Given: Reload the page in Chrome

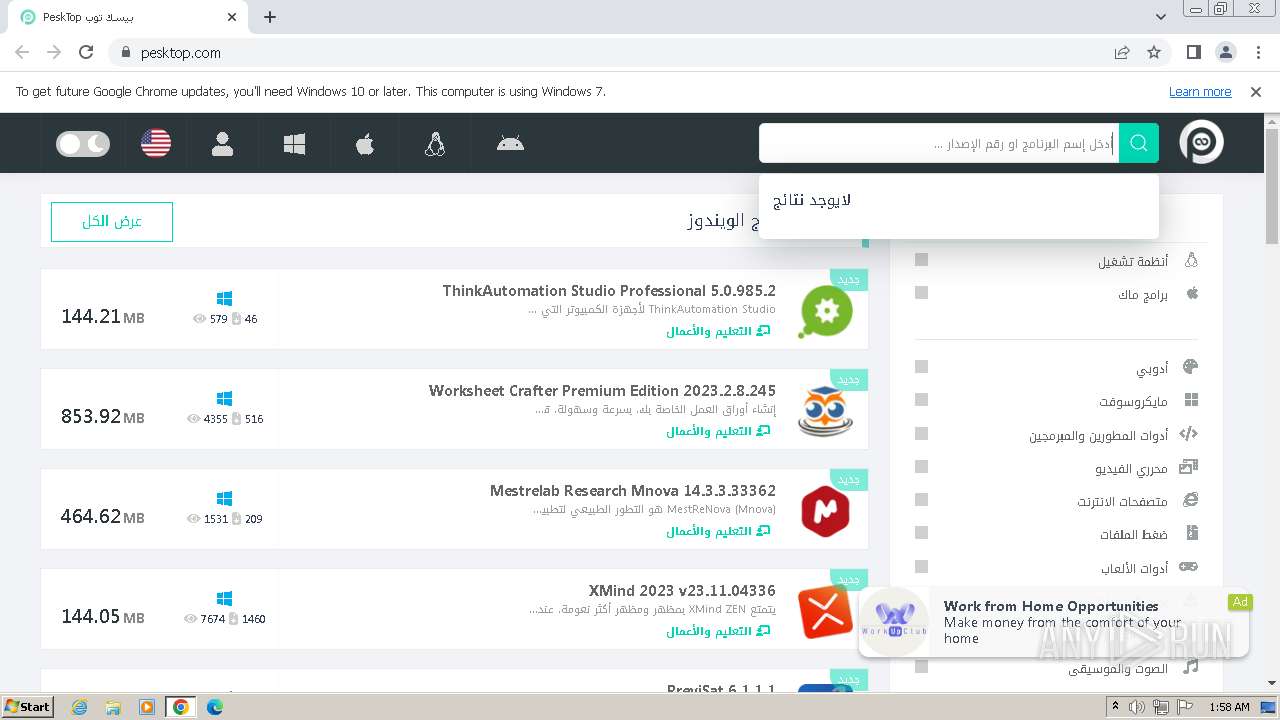Looking at the screenshot, I should pos(86,52).
